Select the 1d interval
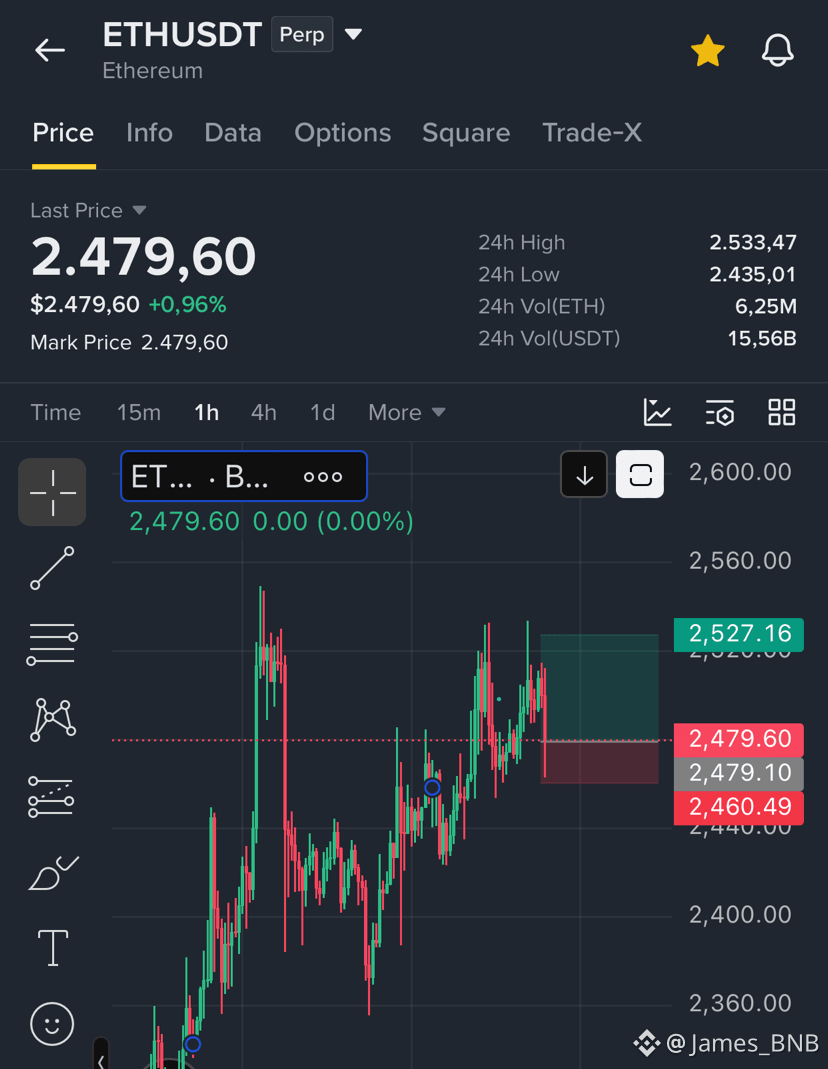The width and height of the screenshot is (828, 1069). [322, 412]
